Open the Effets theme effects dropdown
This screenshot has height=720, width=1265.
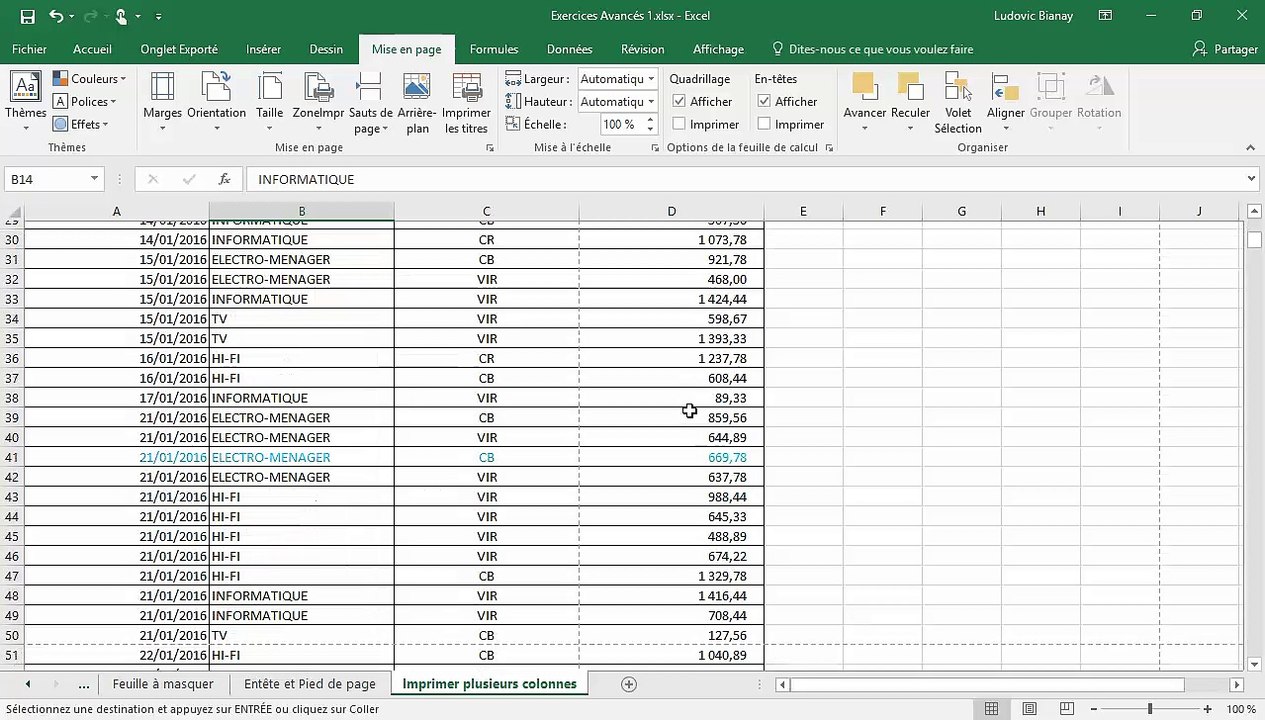click(x=80, y=124)
